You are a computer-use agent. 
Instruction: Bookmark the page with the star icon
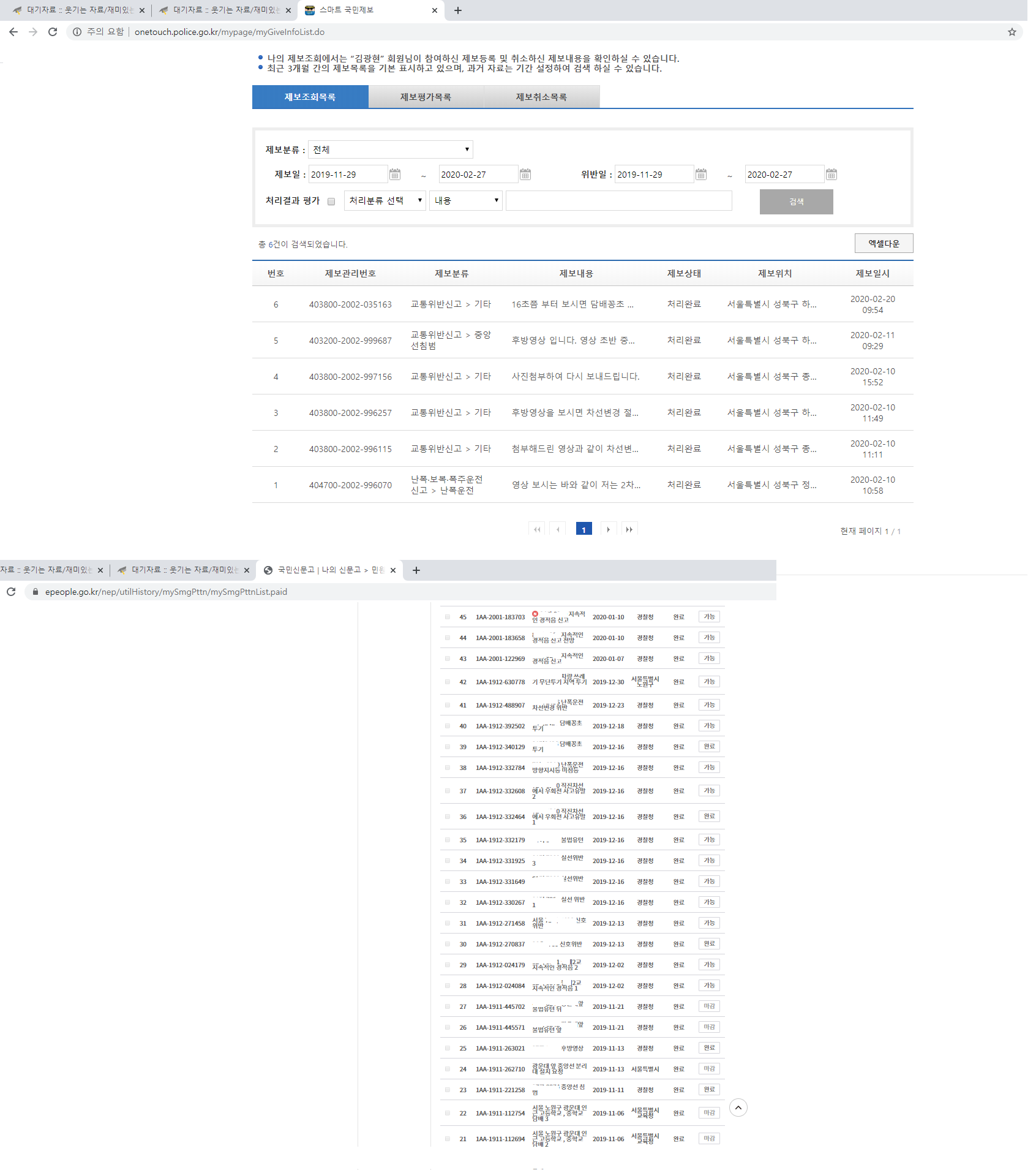point(1012,32)
